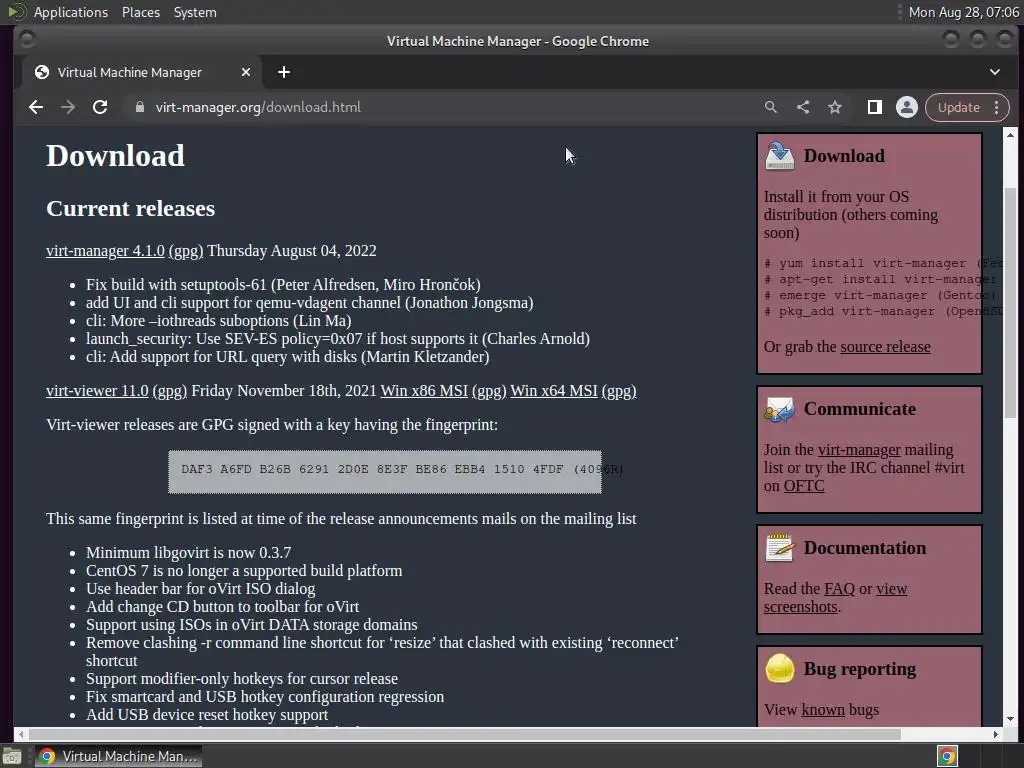The height and width of the screenshot is (768, 1024).
Task: Download the Win x86 MSI
Action: 424,391
